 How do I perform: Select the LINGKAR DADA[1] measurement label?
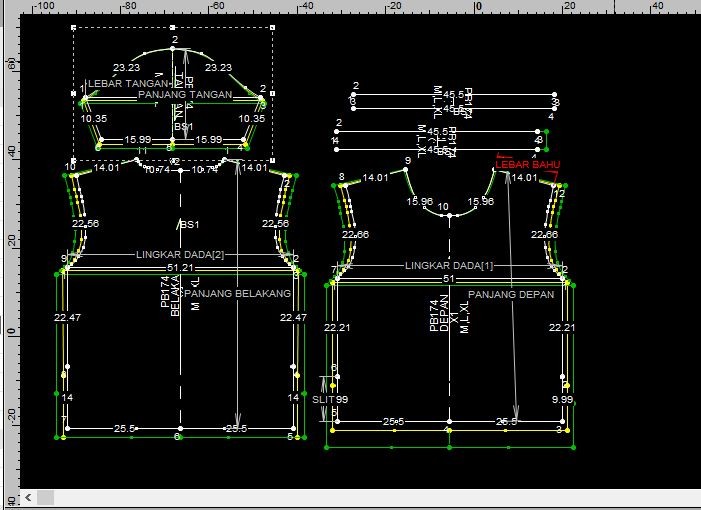[x=450, y=266]
